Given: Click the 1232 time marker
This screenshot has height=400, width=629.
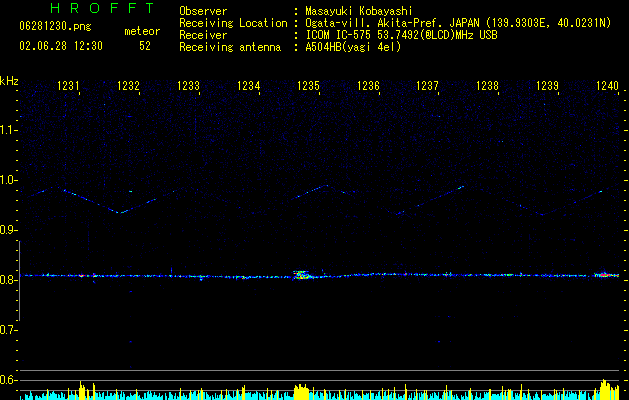Looking at the screenshot, I should coord(128,86).
